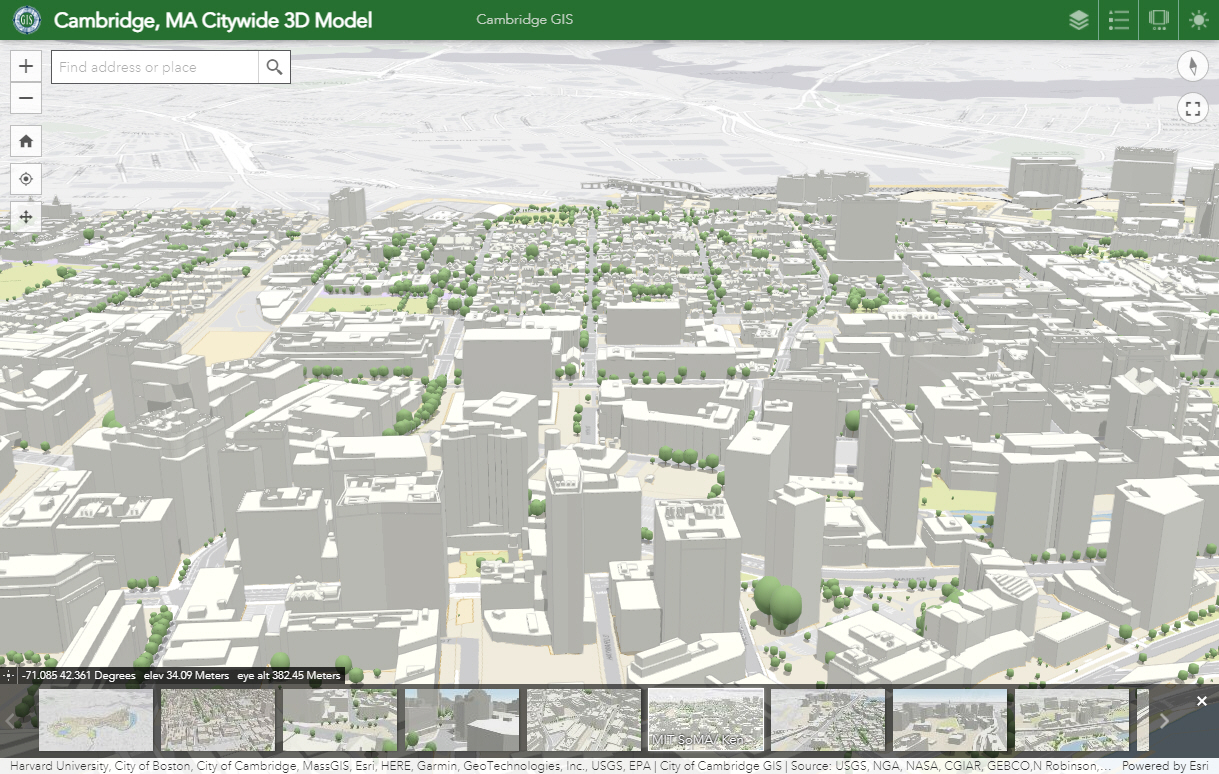Toggle pan/rotate navigation mode
Viewport: 1219px width, 774px height.
click(x=26, y=216)
